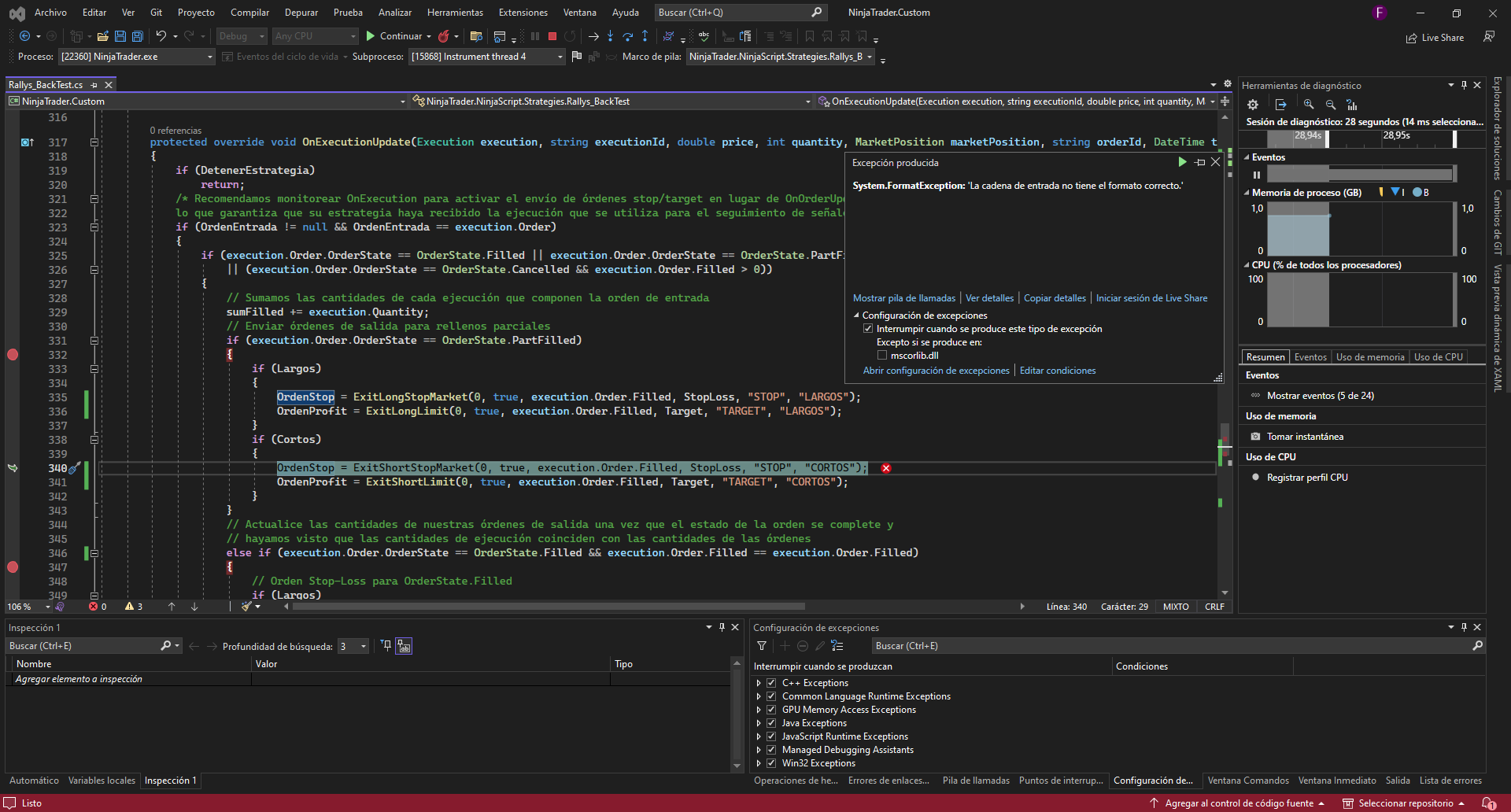Uncheck 'Interrumpir cuando se produce este tipo de excepción'

[x=868, y=329]
